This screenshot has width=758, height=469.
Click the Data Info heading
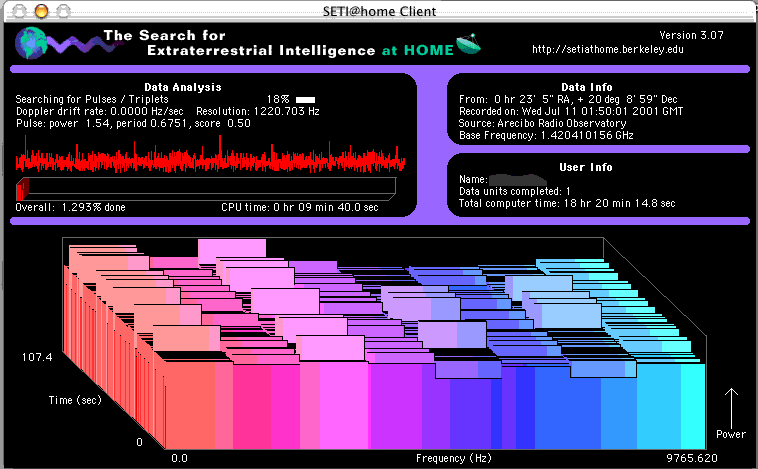[x=586, y=87]
